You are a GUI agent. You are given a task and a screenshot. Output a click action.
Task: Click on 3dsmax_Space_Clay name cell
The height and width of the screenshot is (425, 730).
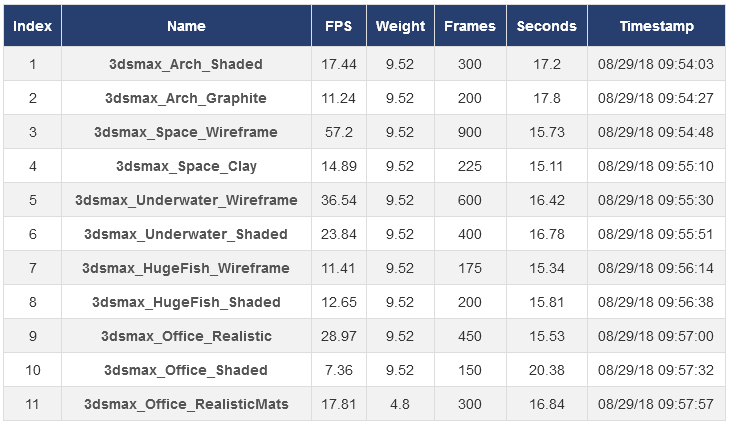click(x=186, y=166)
